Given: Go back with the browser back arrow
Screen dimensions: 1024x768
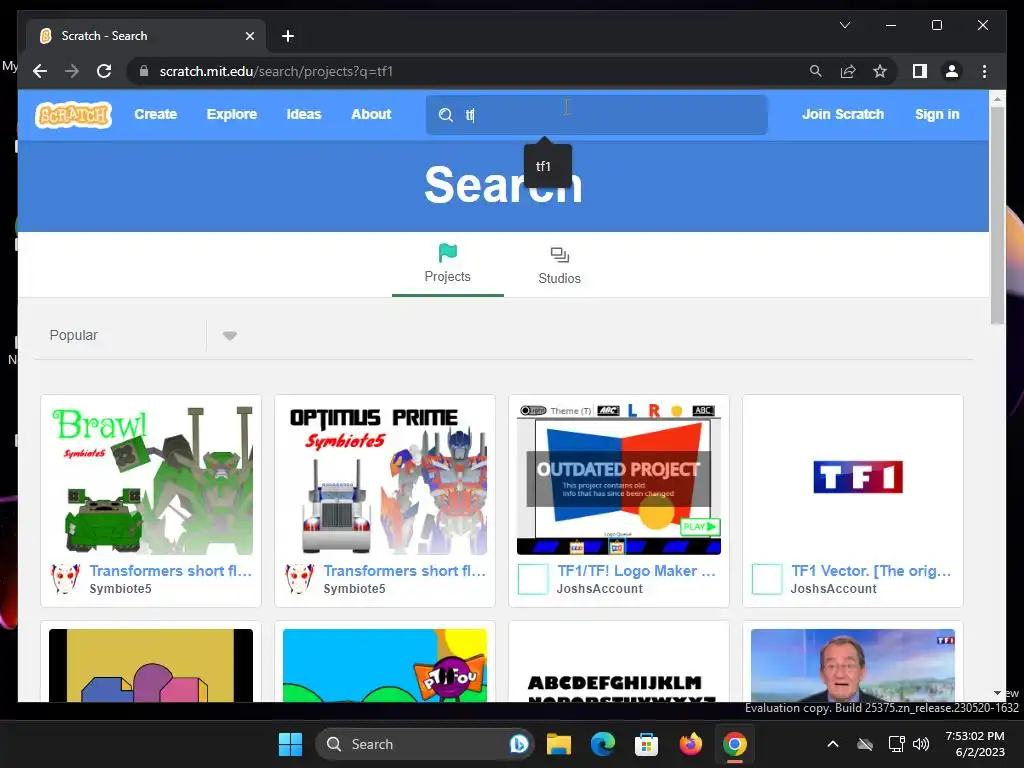Looking at the screenshot, I should (x=40, y=71).
